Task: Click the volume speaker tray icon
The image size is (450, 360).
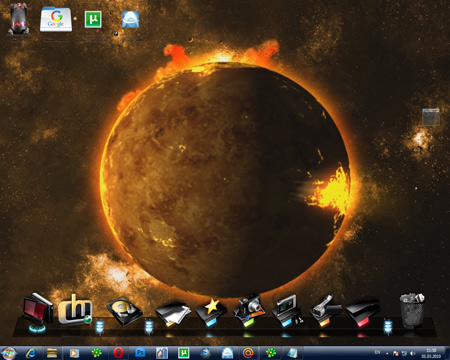Action: click(412, 353)
